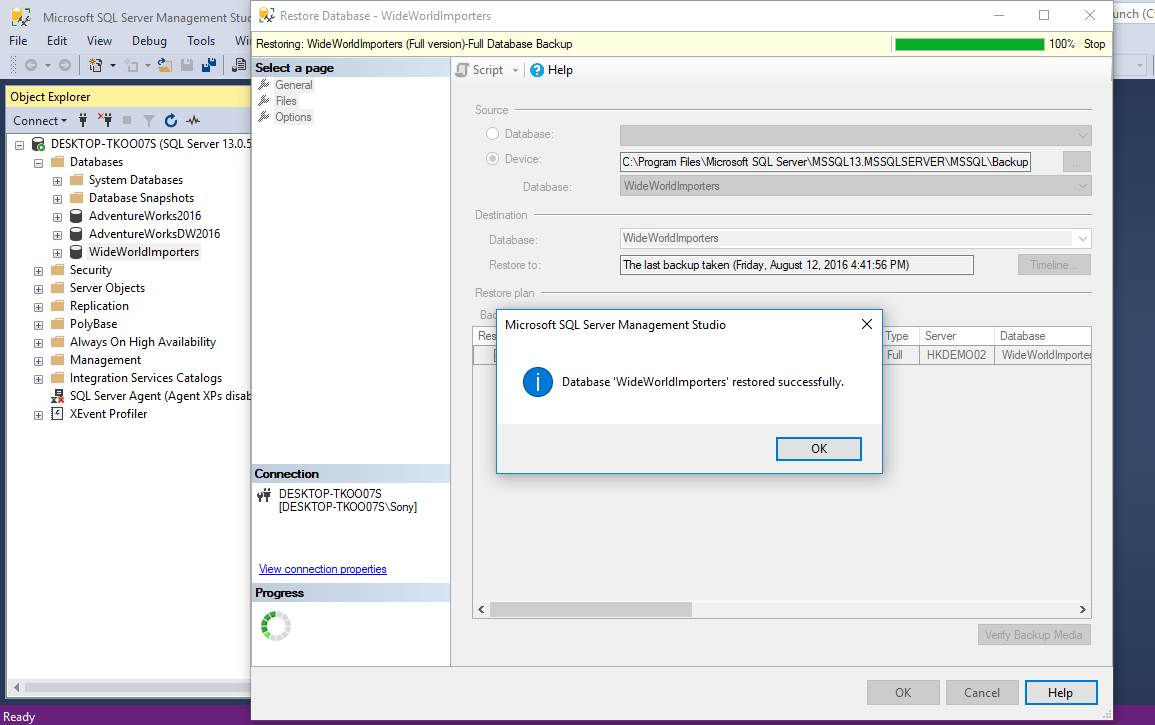This screenshot has height=725, width=1155.
Task: Click the Navigate Backward arrow icon in SSMS toolbar
Action: (x=31, y=66)
